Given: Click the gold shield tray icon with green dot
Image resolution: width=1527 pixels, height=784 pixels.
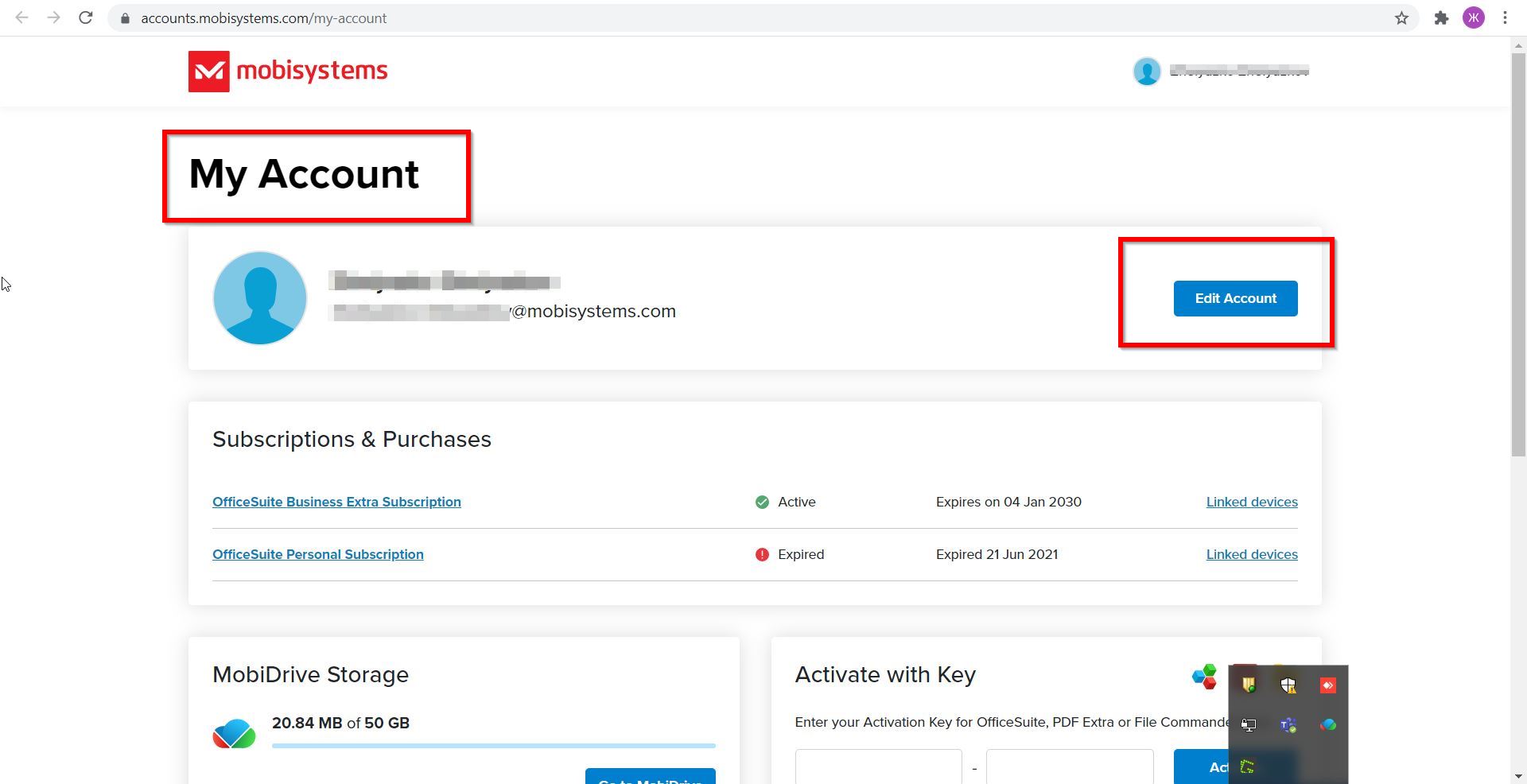Looking at the screenshot, I should (1249, 685).
